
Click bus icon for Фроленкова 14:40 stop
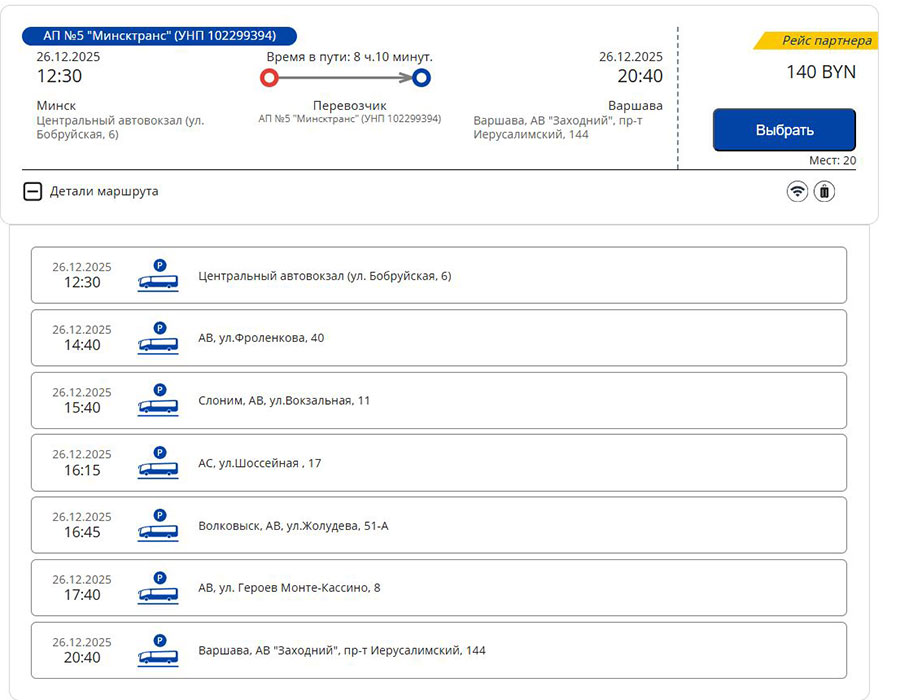coord(158,338)
